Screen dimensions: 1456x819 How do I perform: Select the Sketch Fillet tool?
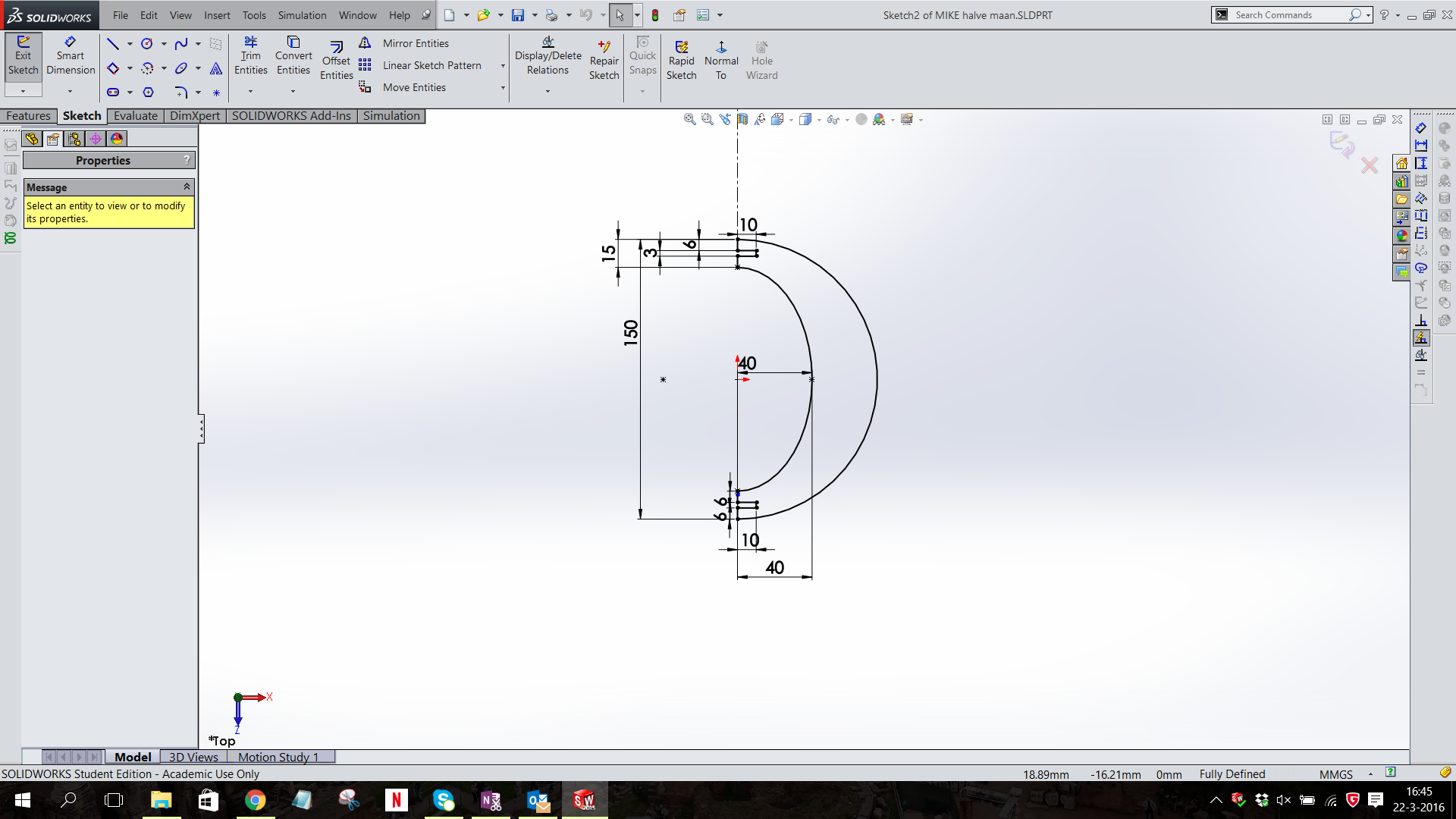tap(181, 93)
